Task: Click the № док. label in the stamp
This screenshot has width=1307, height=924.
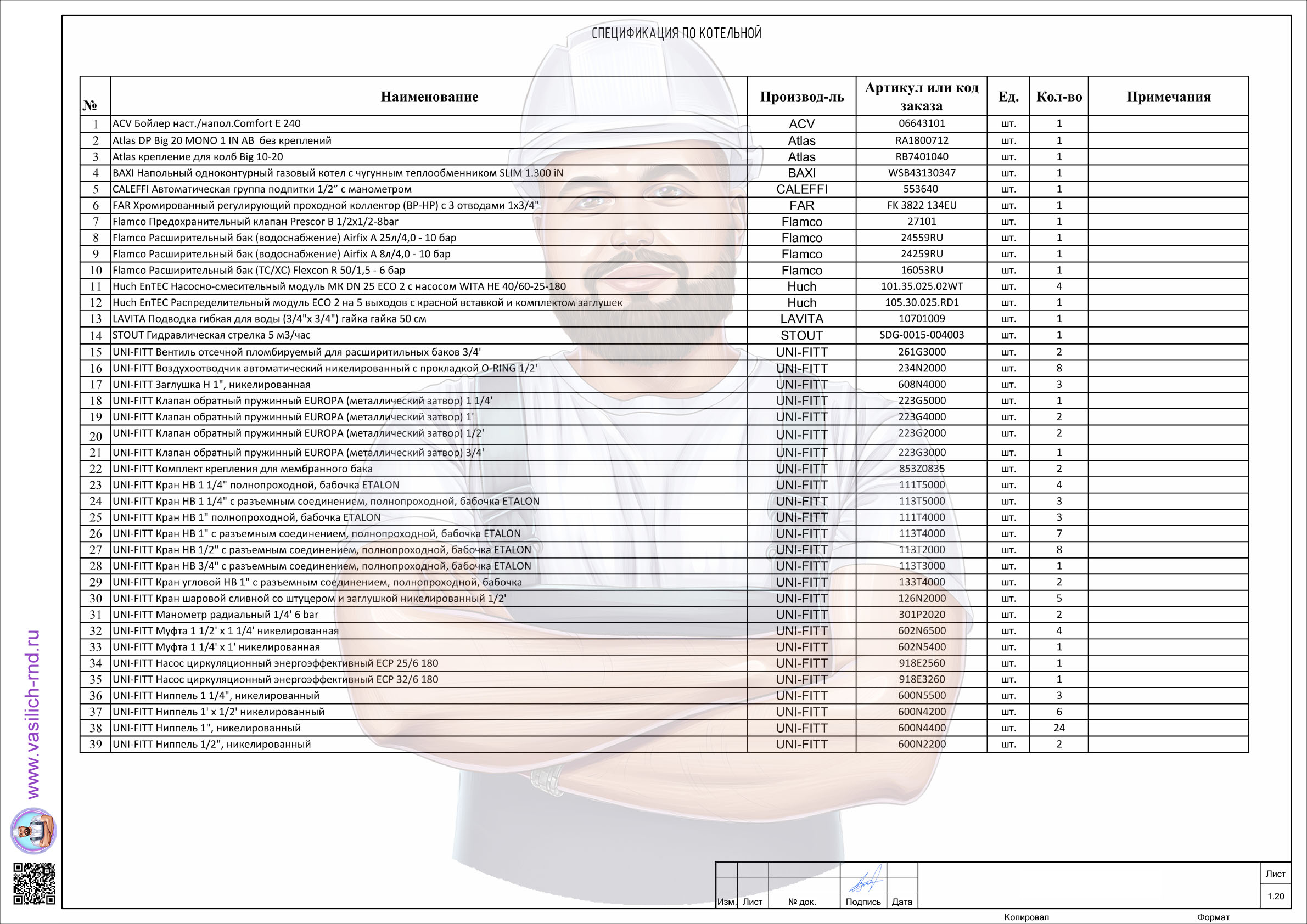Action: (x=802, y=902)
